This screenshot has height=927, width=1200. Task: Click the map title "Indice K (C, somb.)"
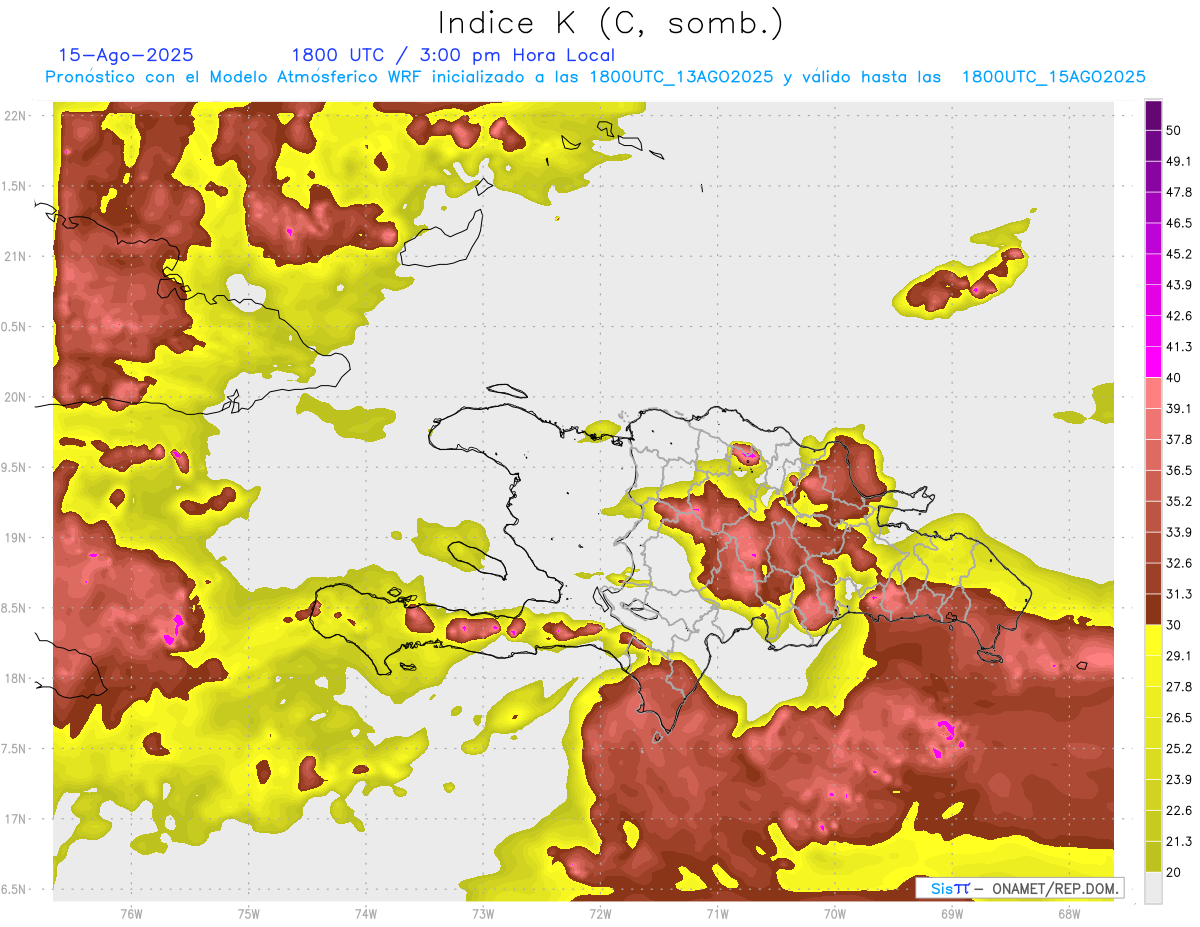click(x=611, y=22)
